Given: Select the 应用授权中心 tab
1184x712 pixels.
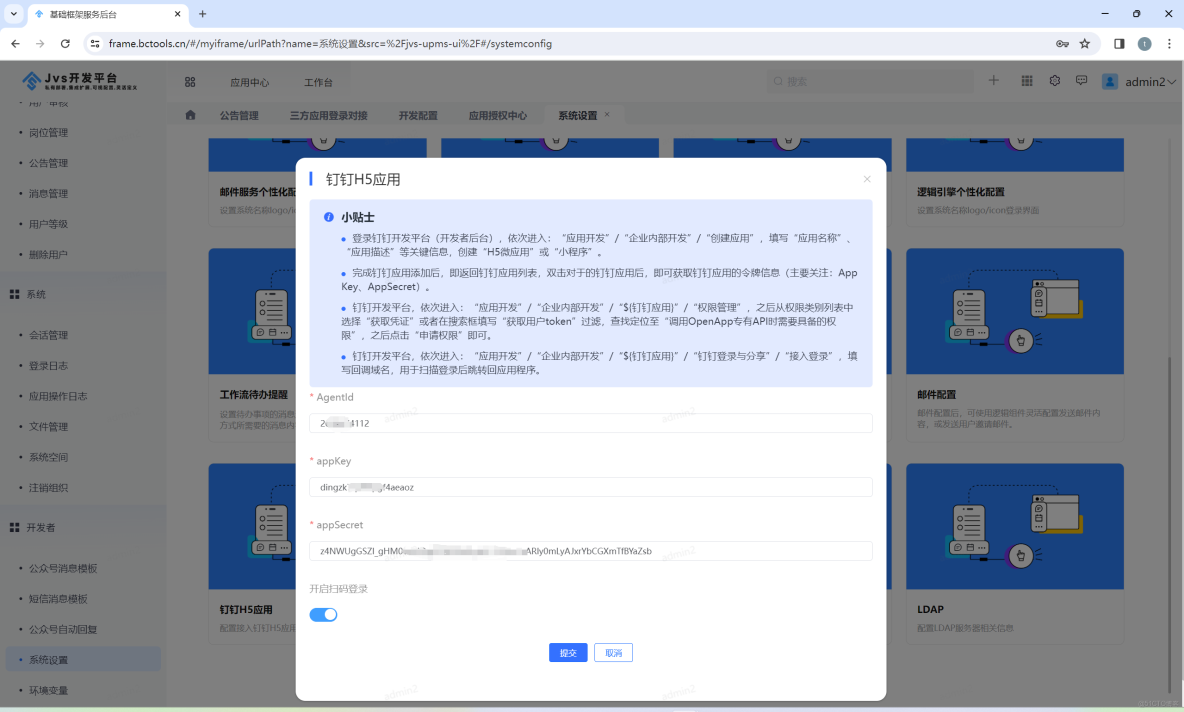Looking at the screenshot, I should pos(496,115).
